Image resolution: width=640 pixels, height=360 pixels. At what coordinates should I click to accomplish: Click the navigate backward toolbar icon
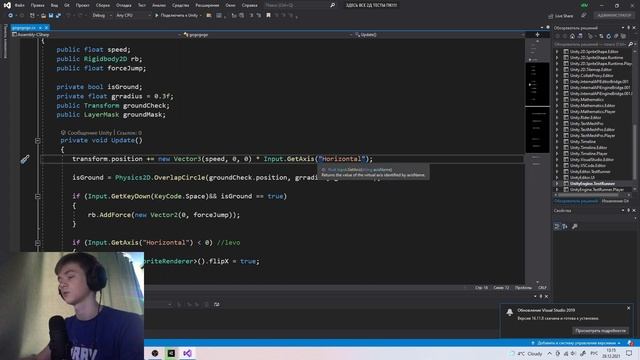11,16
